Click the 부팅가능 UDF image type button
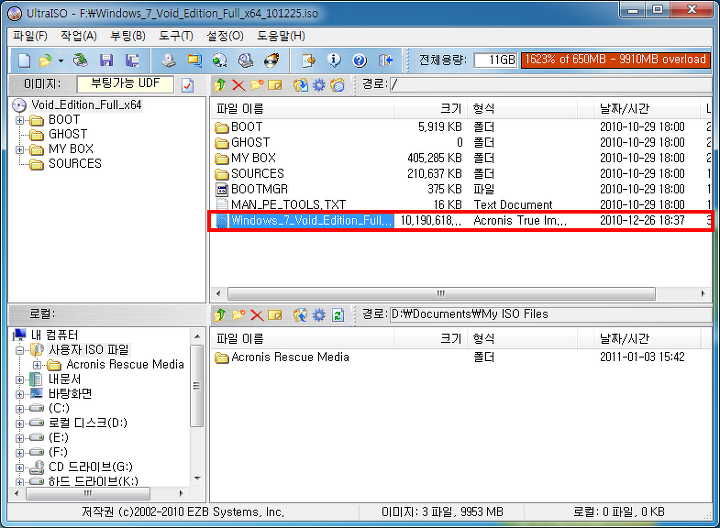Viewport: 720px width, 528px height. 125,84
